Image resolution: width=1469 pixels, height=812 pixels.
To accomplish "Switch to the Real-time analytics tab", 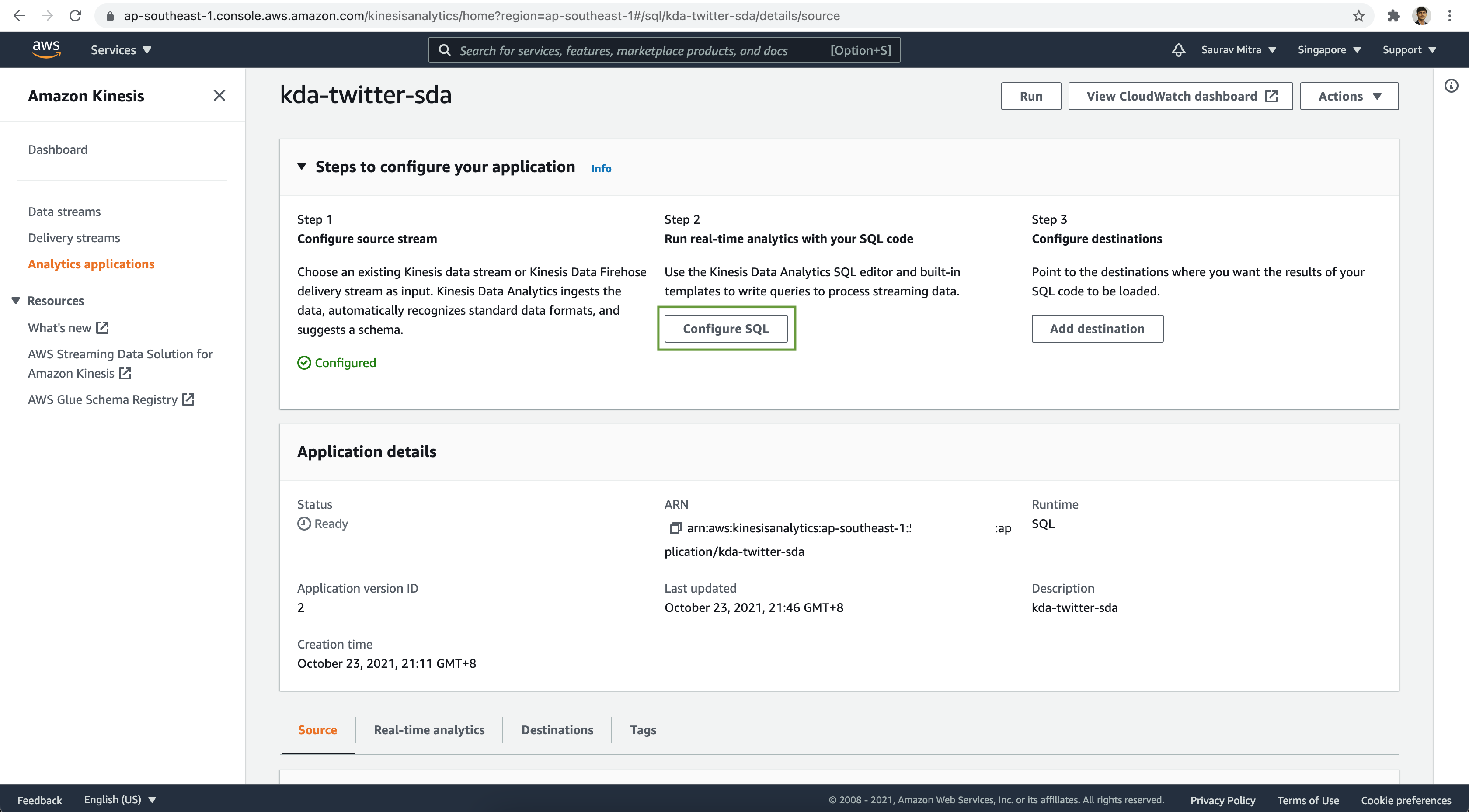I will (x=429, y=730).
